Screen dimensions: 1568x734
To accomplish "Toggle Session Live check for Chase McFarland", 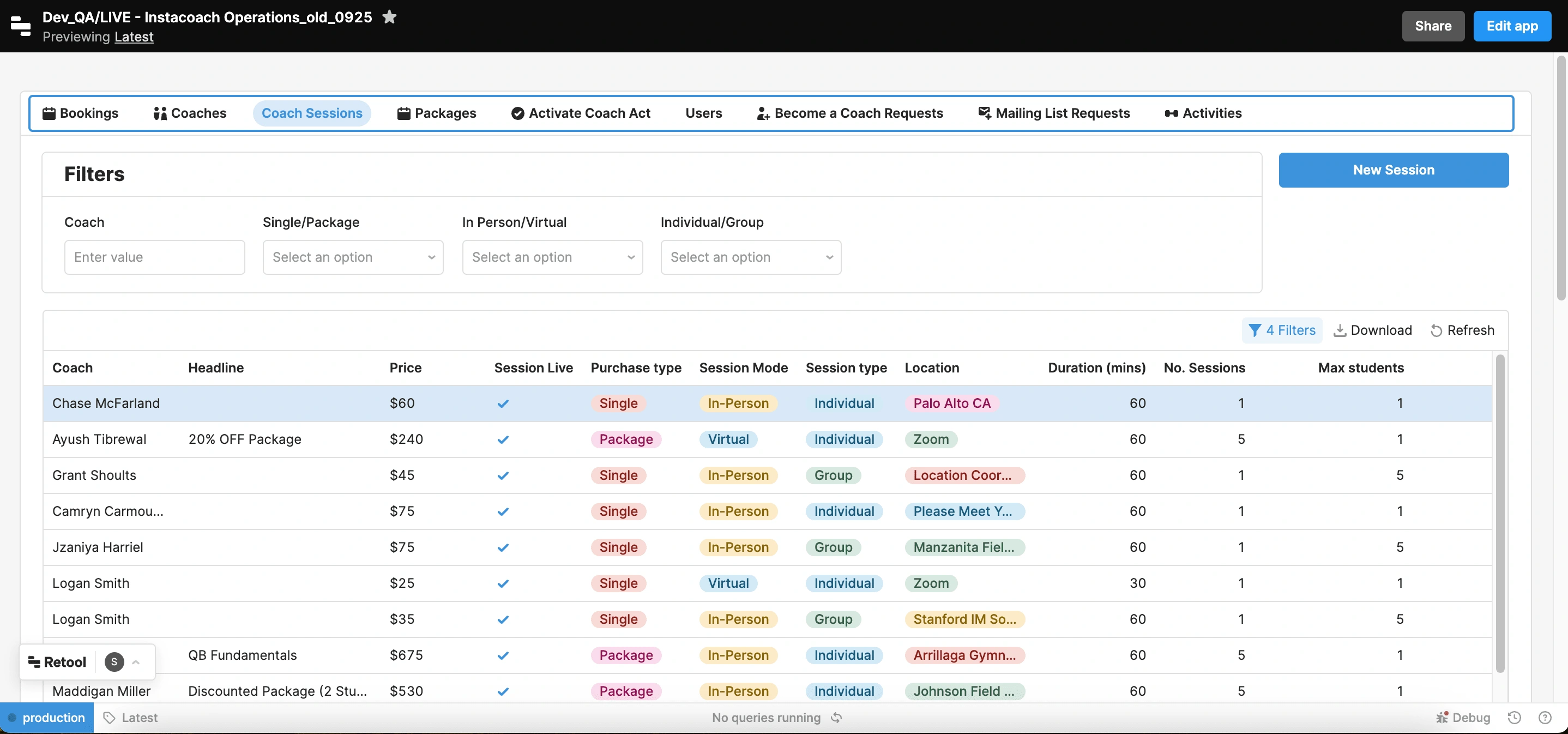I will [x=503, y=404].
